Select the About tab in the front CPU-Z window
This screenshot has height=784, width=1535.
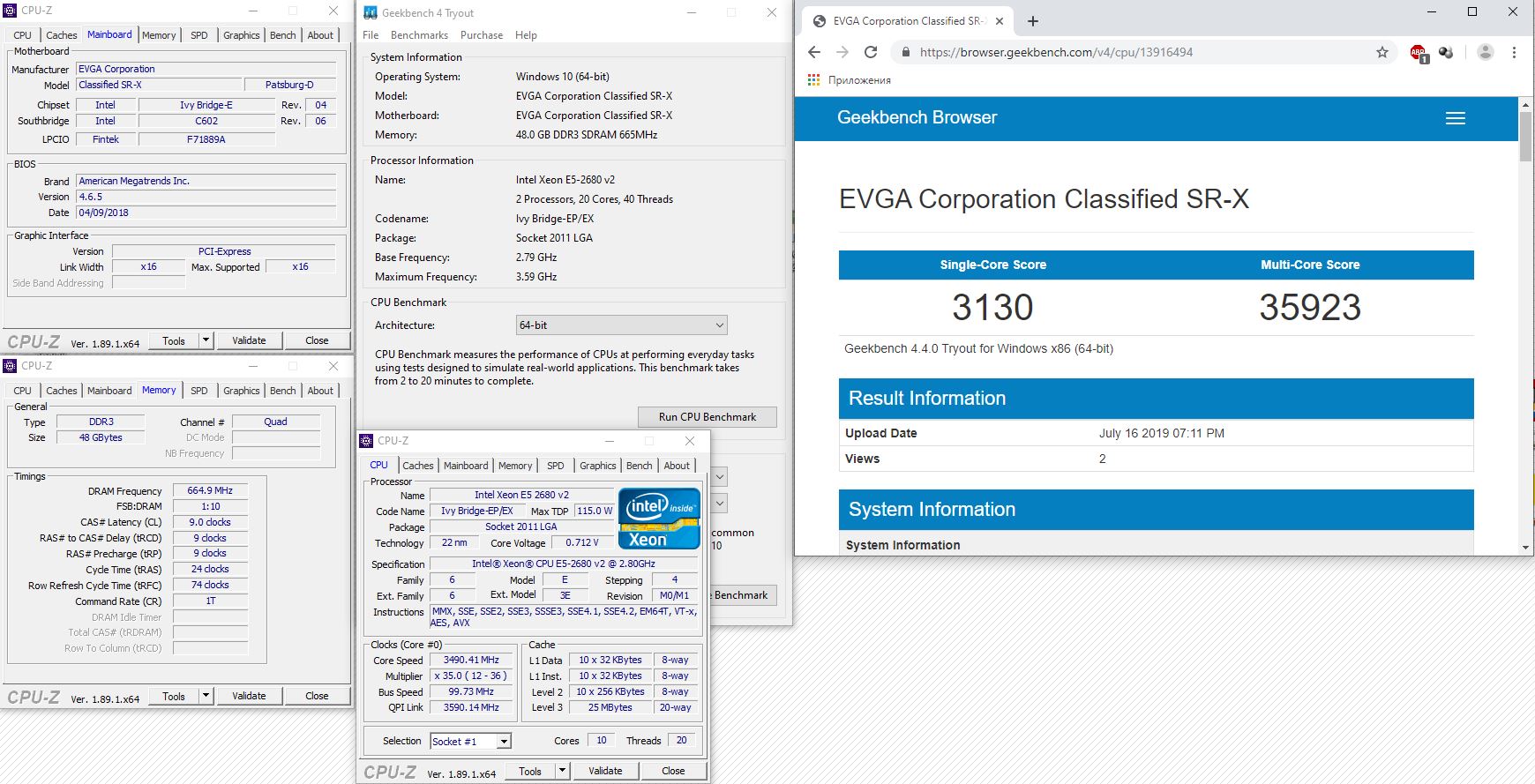(x=677, y=466)
